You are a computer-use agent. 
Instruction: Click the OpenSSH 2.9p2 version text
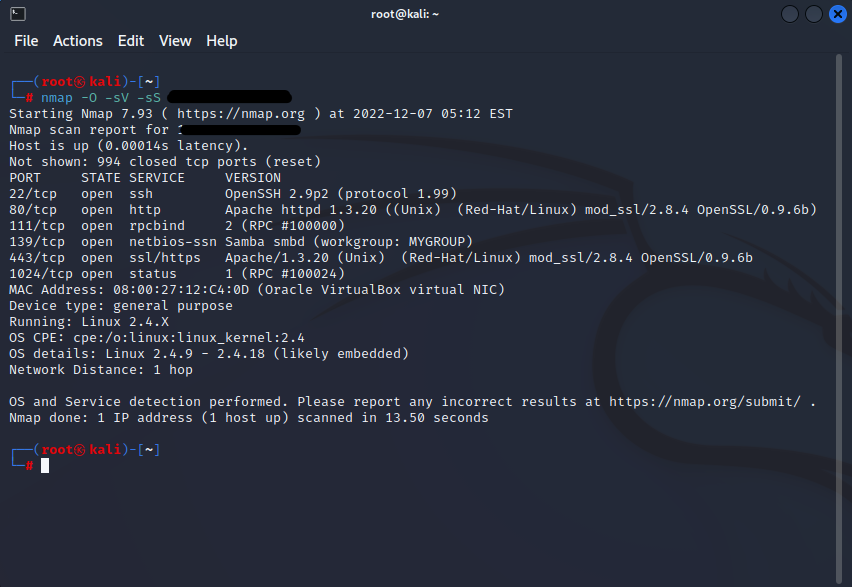point(340,194)
